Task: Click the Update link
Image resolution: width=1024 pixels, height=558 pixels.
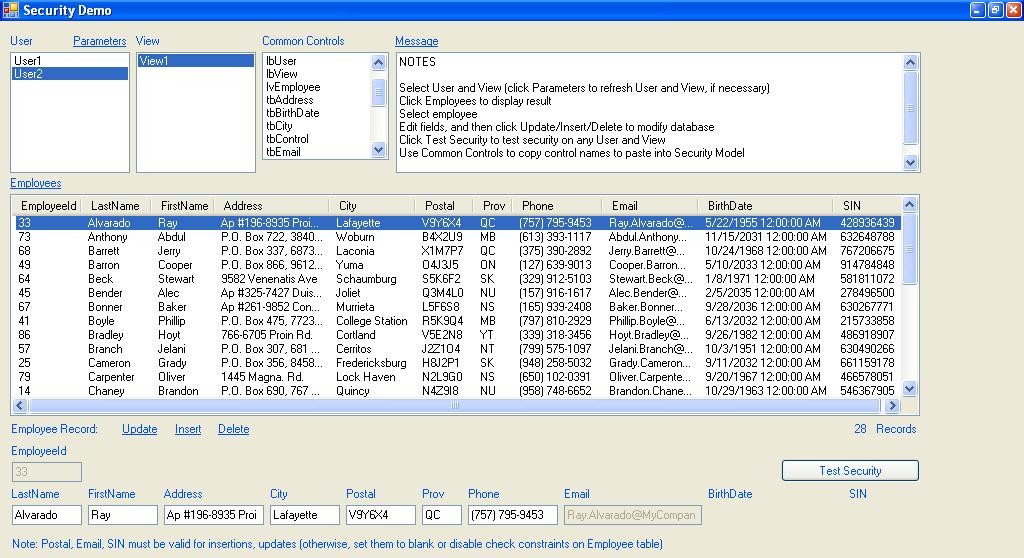Action: click(x=139, y=429)
